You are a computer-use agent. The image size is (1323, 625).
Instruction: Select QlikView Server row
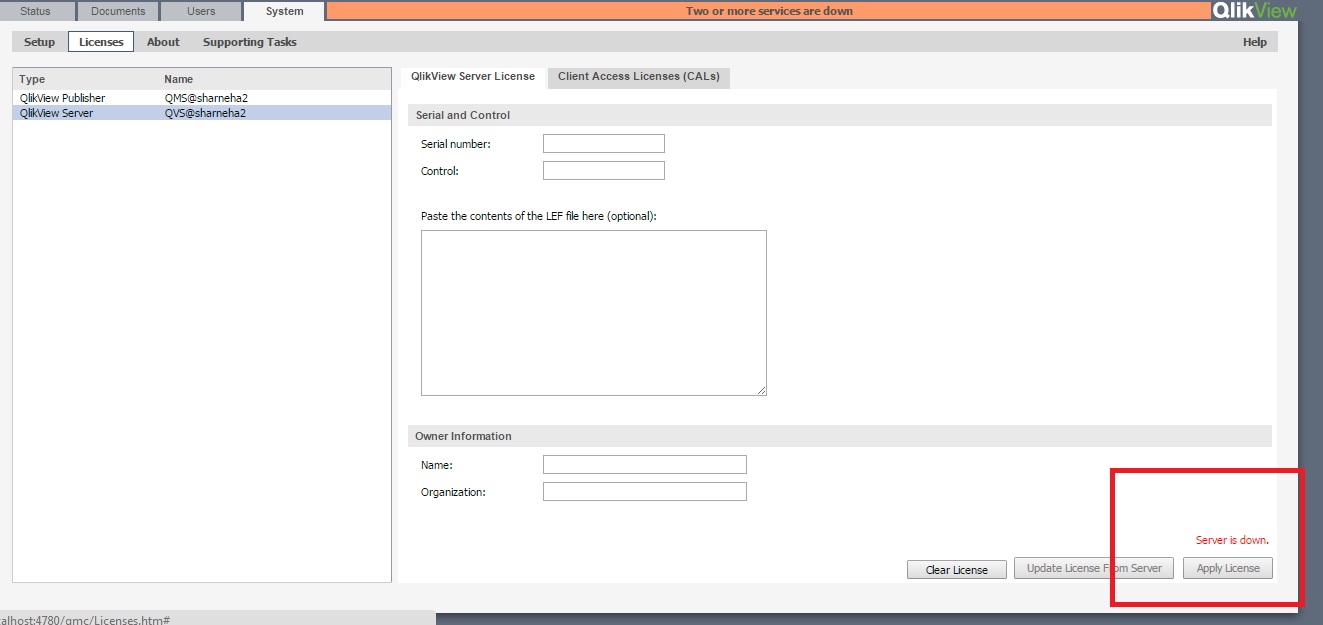[x=202, y=113]
